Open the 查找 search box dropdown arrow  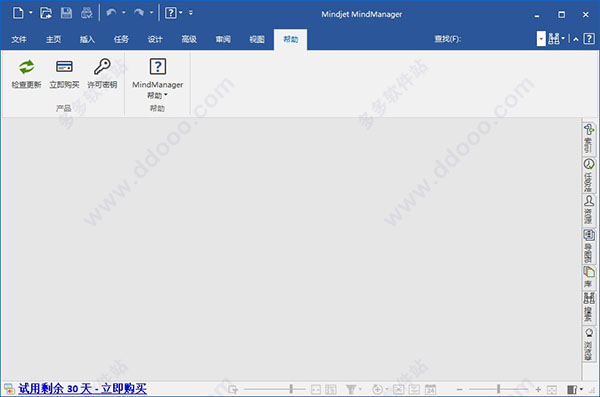[x=541, y=39]
